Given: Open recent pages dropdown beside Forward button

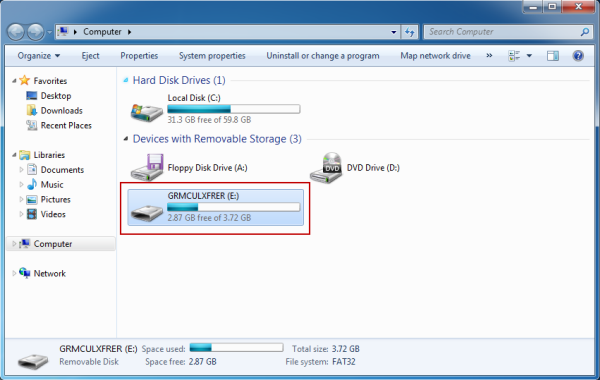Looking at the screenshot, I should tap(49, 32).
